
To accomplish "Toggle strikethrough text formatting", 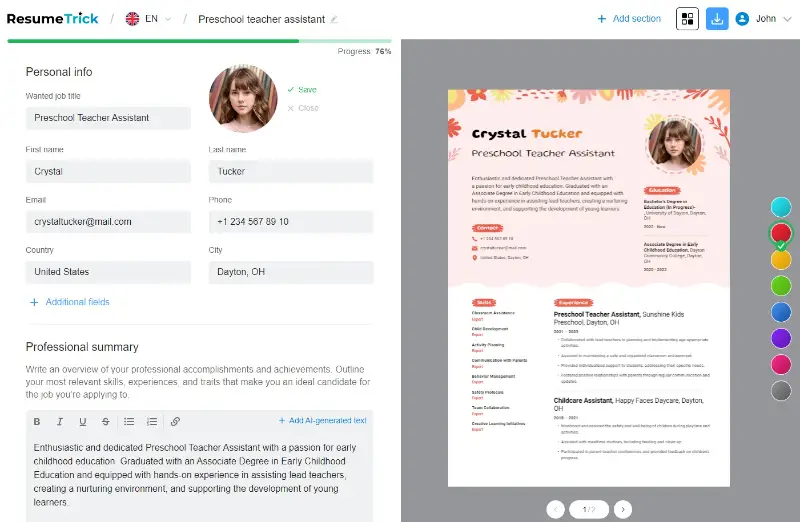I will [x=105, y=421].
